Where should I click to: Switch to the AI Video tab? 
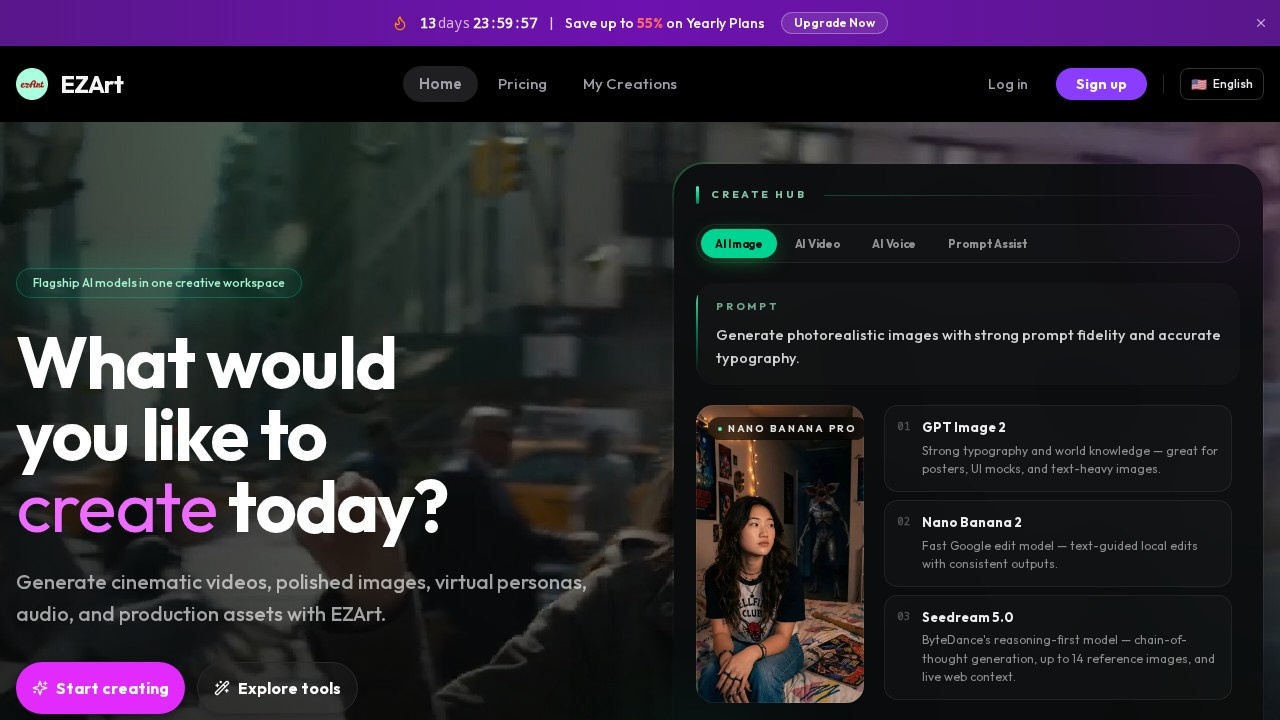point(817,244)
